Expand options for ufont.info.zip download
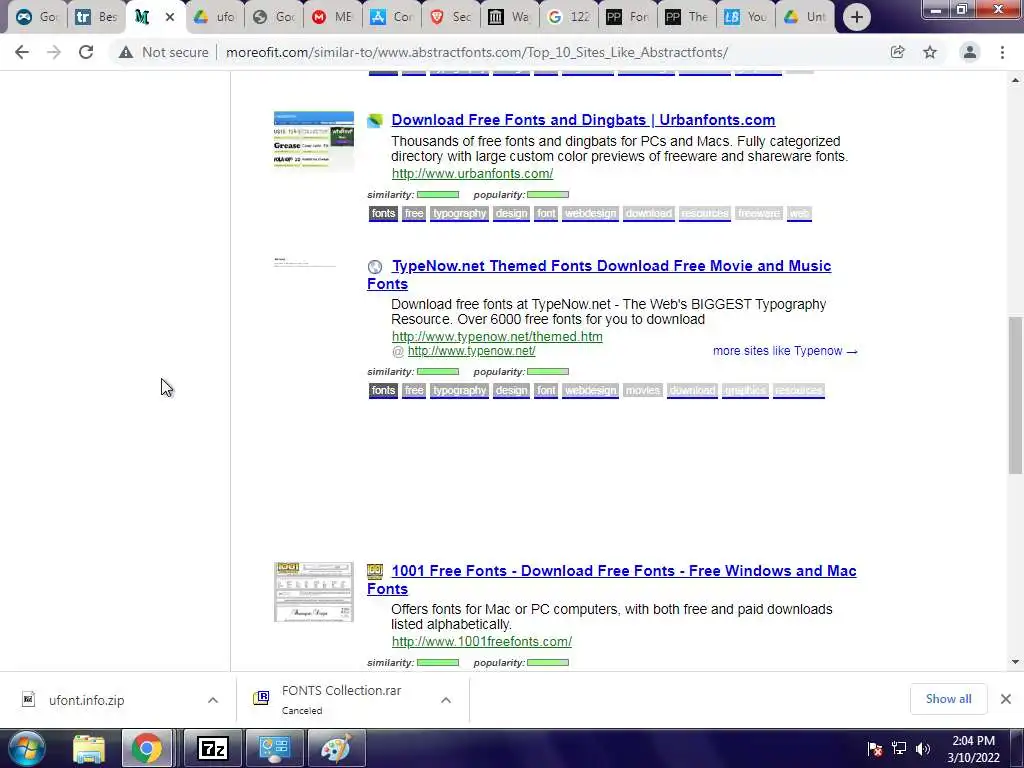 (x=213, y=700)
